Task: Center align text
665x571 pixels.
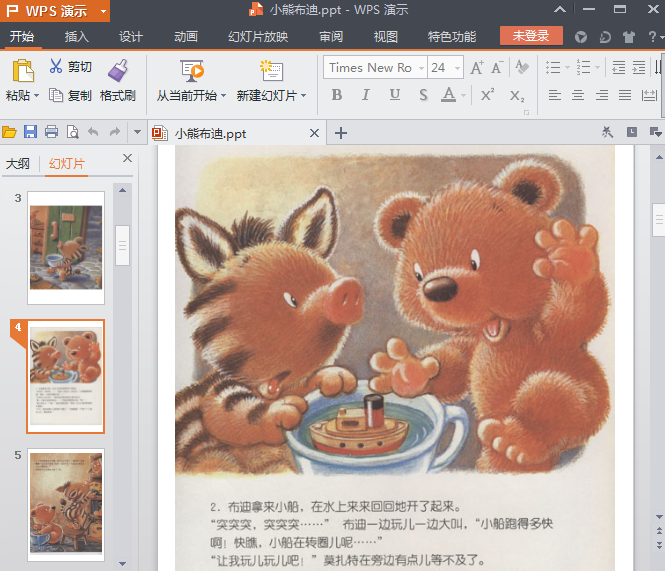Action: point(578,95)
